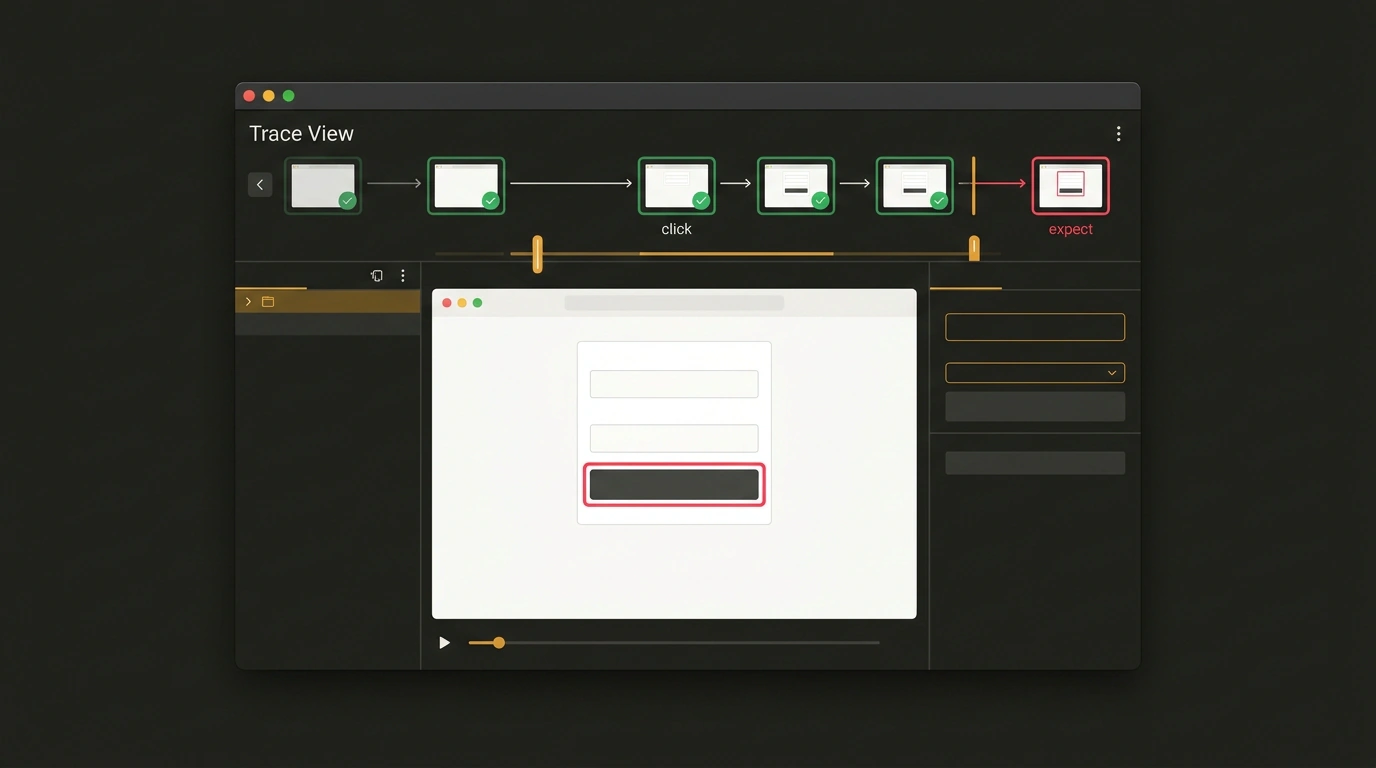Click the first input field in preview form
Viewport: 1376px width, 768px height.
pyautogui.click(x=674, y=384)
